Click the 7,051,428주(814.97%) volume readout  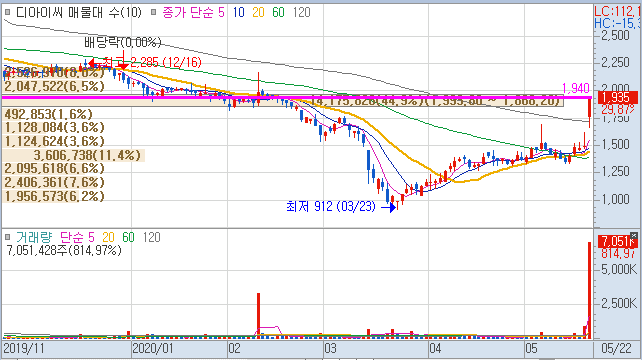pos(64,250)
